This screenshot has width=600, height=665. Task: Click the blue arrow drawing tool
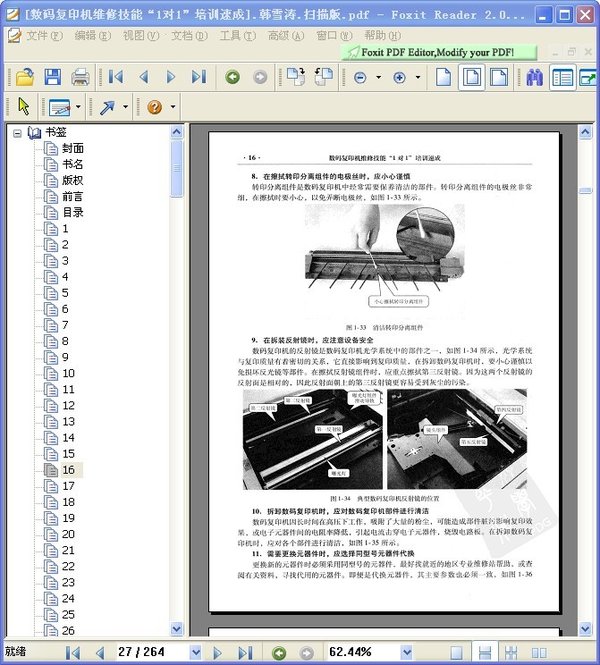click(x=107, y=107)
